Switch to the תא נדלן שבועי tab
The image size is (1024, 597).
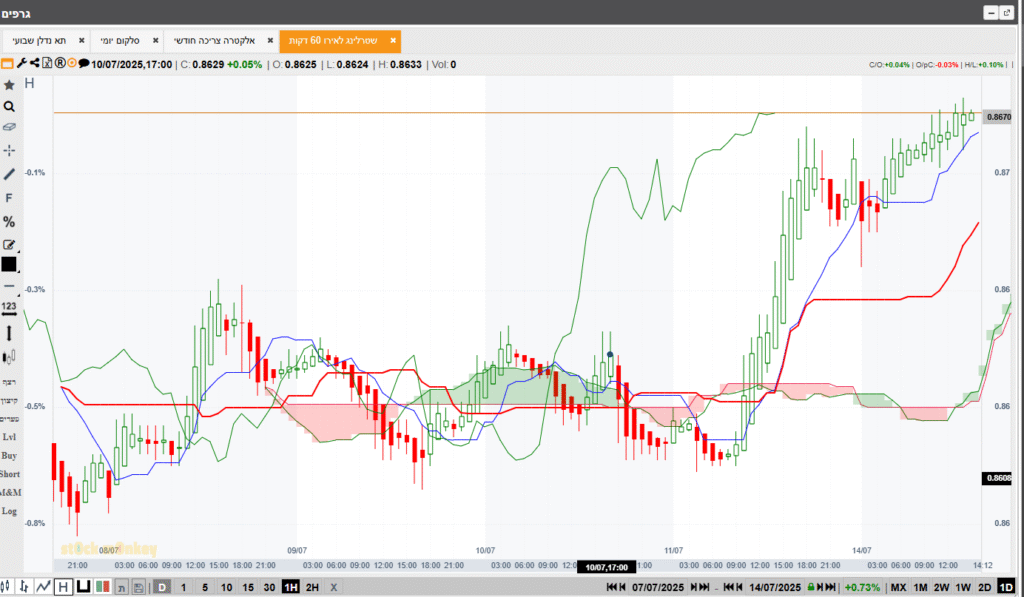point(40,41)
